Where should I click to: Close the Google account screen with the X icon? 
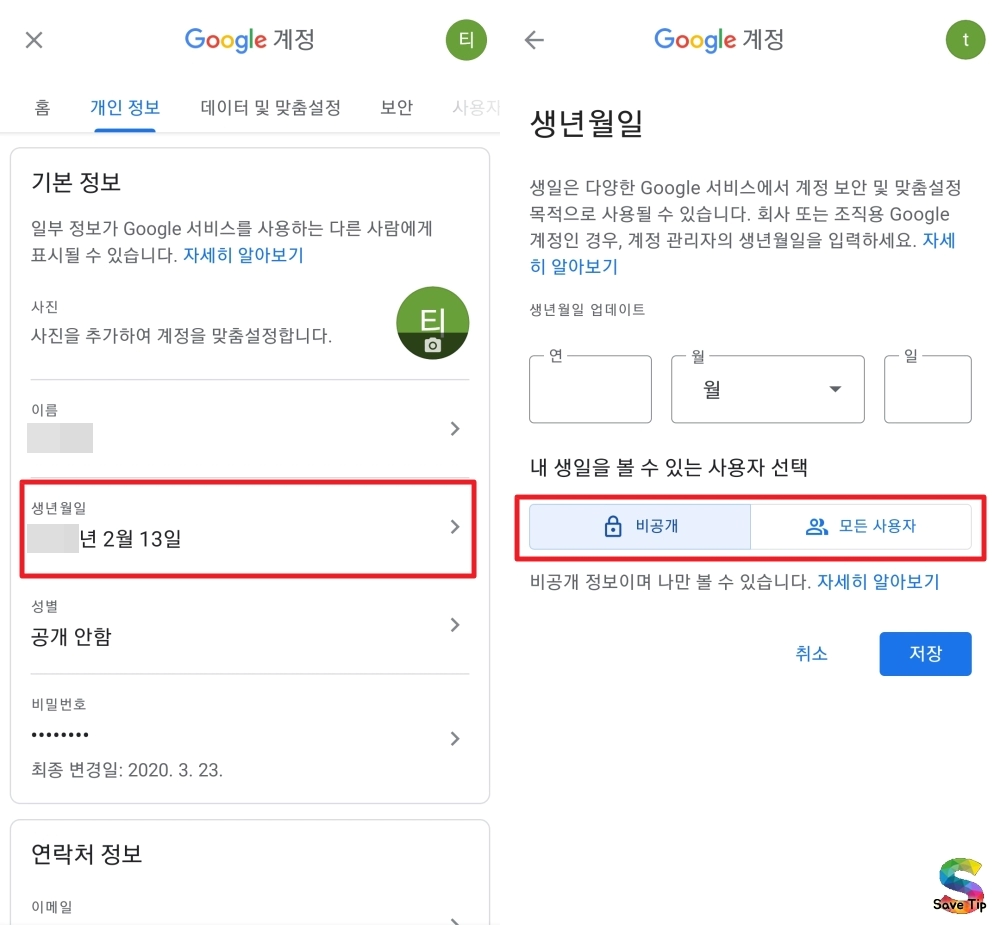(x=34, y=40)
